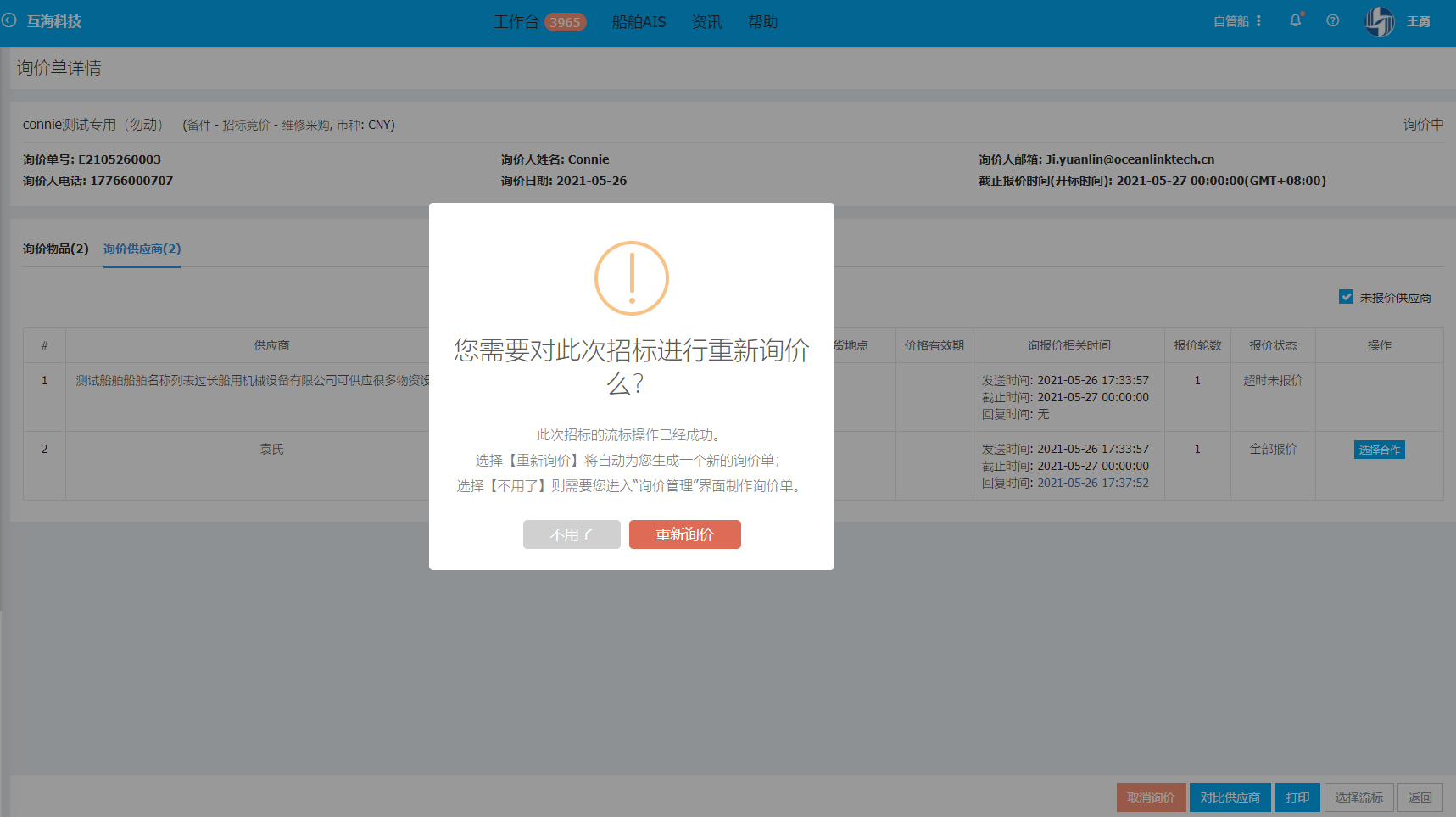Click the 打印 button

(x=1297, y=797)
